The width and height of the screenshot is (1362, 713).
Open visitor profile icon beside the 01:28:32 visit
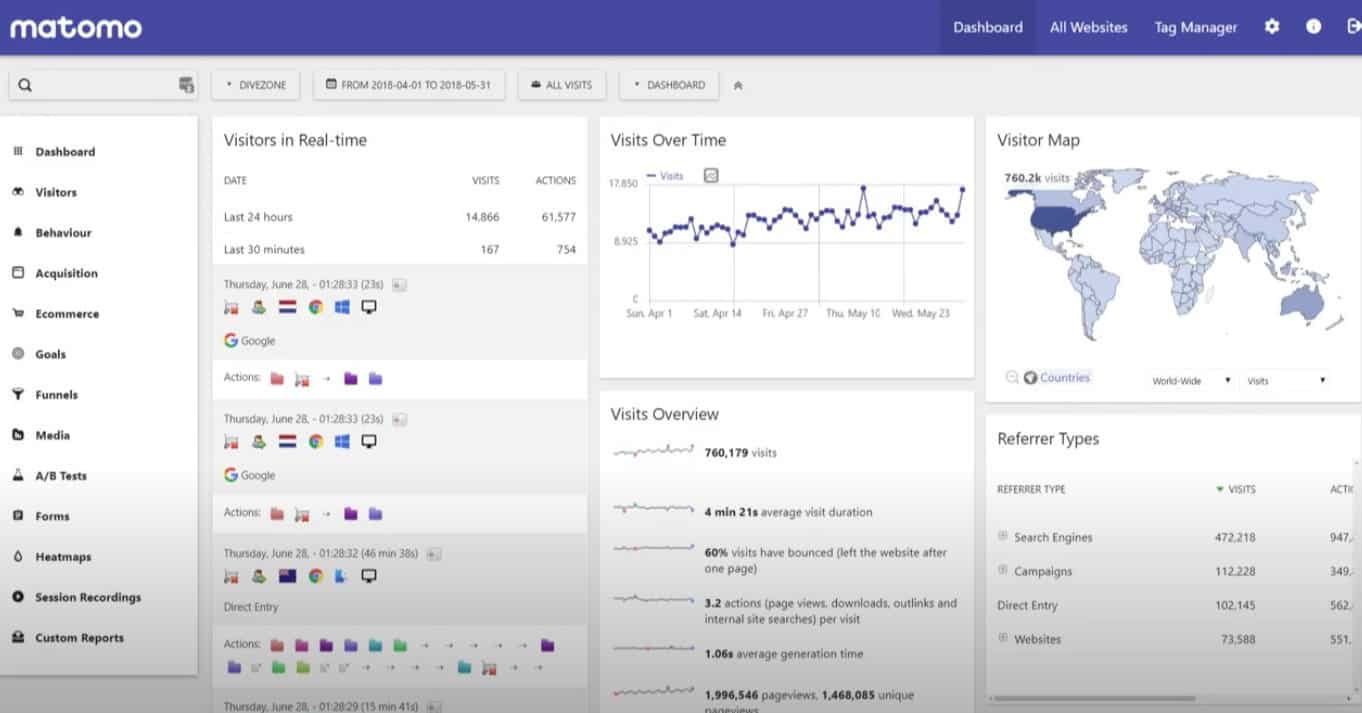pyautogui.click(x=434, y=553)
